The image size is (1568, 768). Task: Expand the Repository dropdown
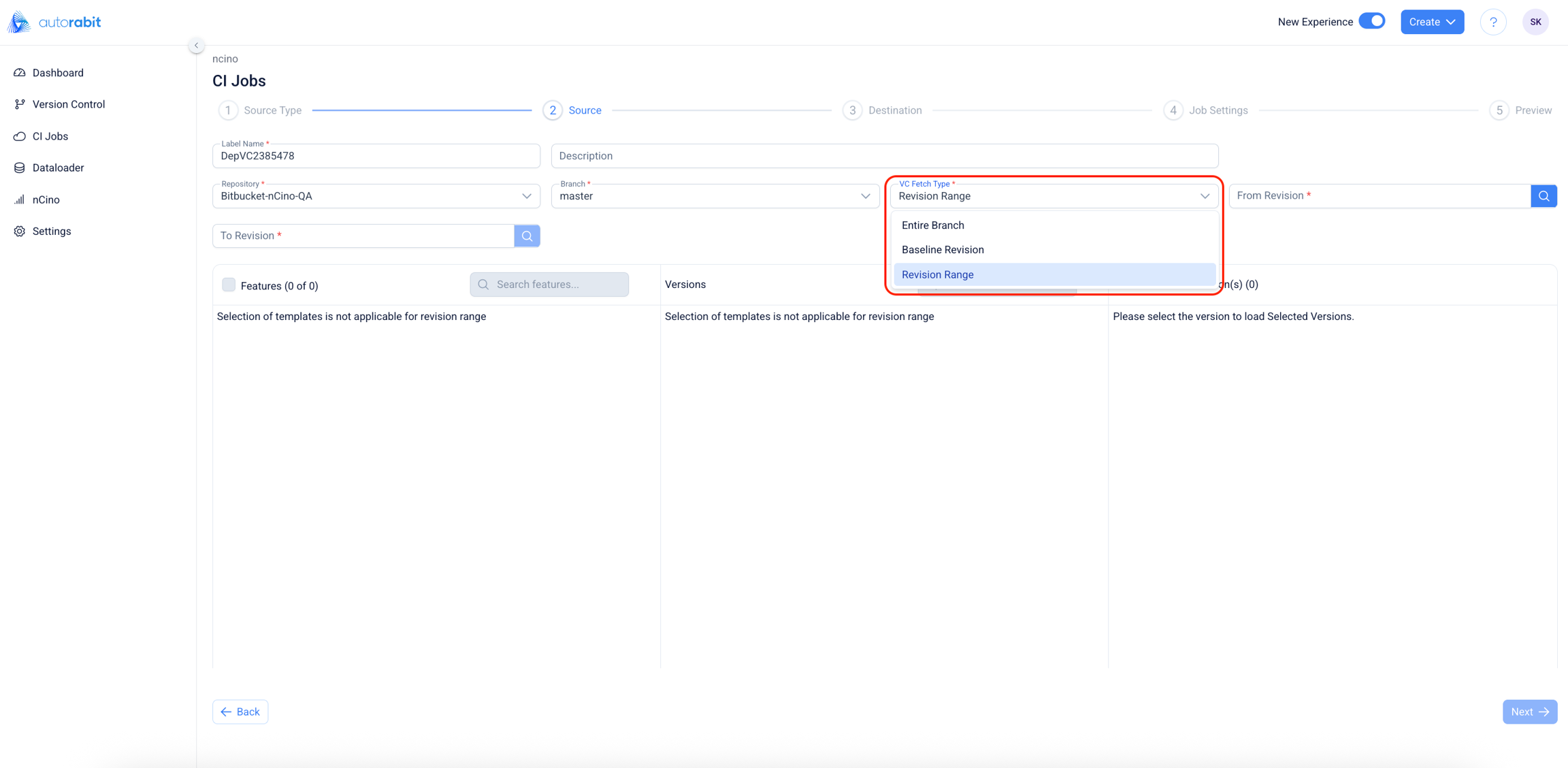tap(526, 196)
